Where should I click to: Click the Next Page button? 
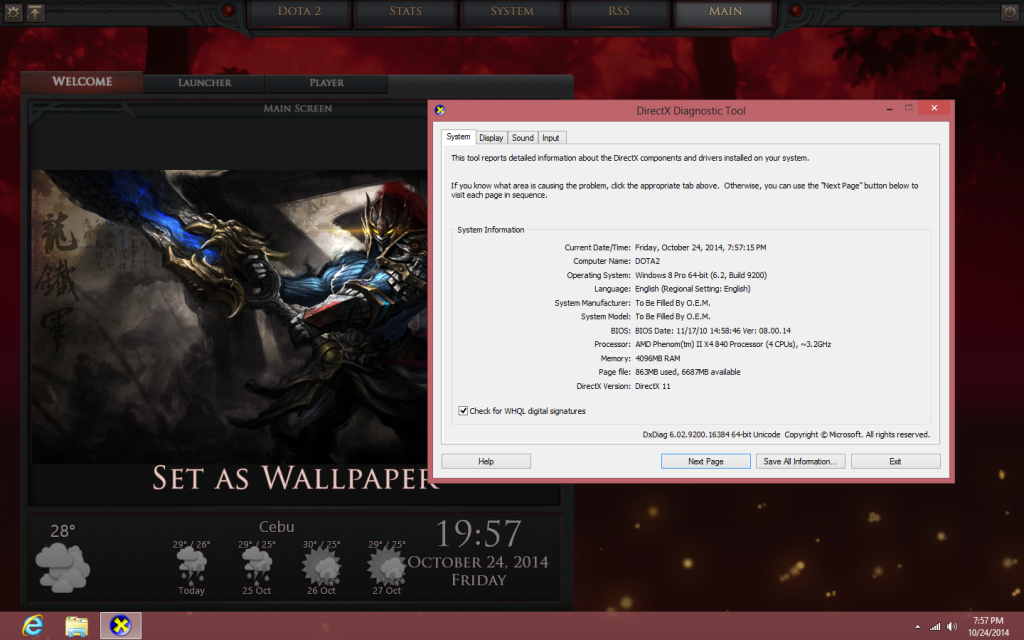point(705,461)
